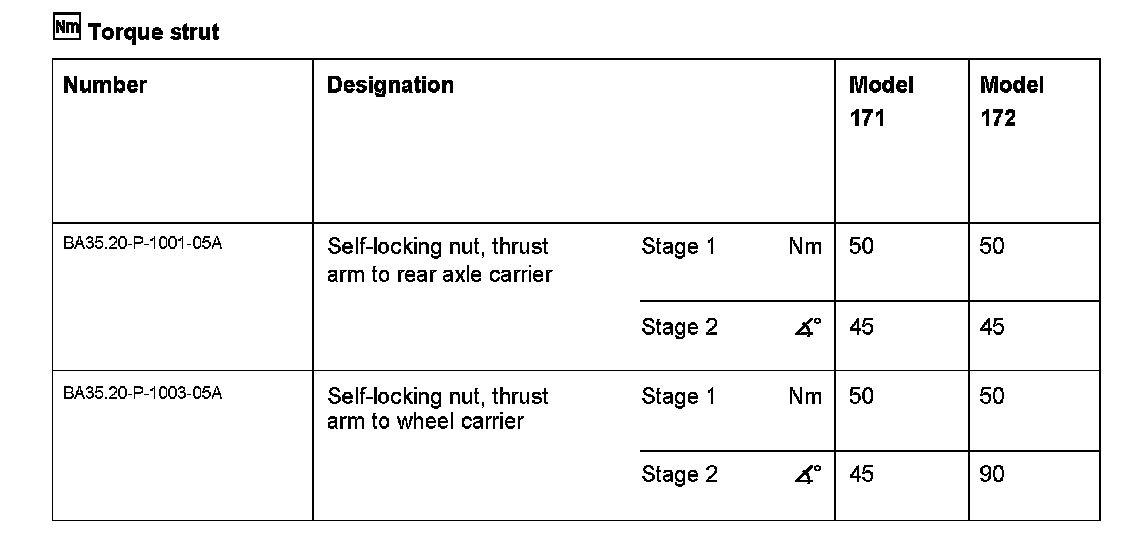Select Model 171 Stage 1 value for rear axle
The height and width of the screenshot is (536, 1136).
click(861, 246)
